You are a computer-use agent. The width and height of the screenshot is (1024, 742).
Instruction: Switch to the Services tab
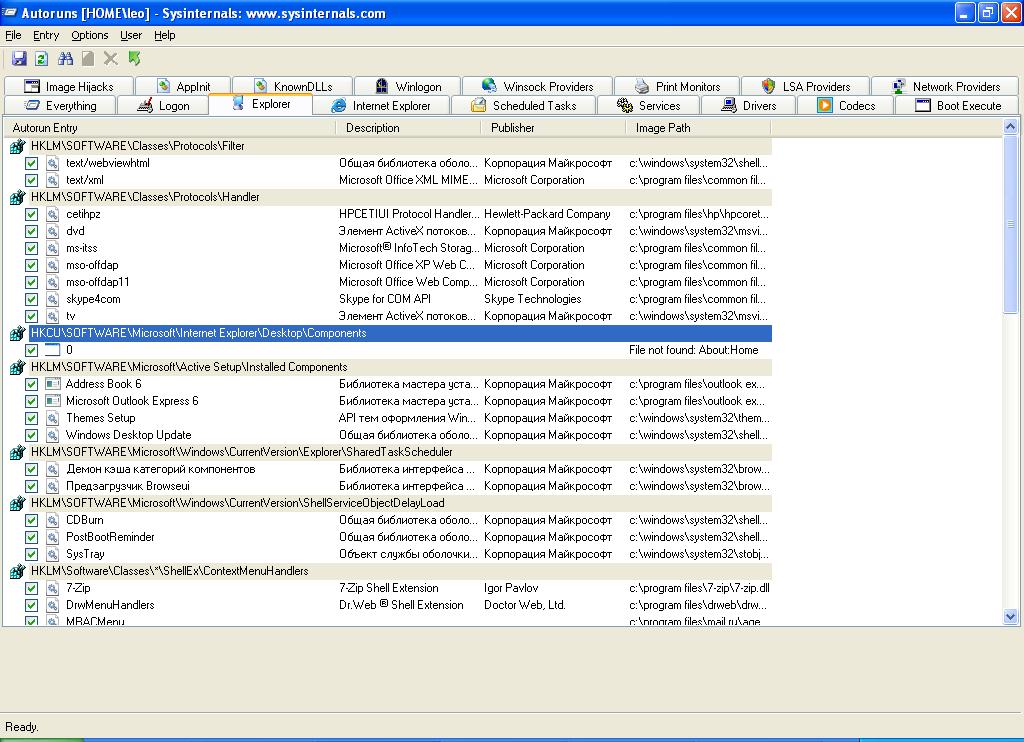coord(648,106)
